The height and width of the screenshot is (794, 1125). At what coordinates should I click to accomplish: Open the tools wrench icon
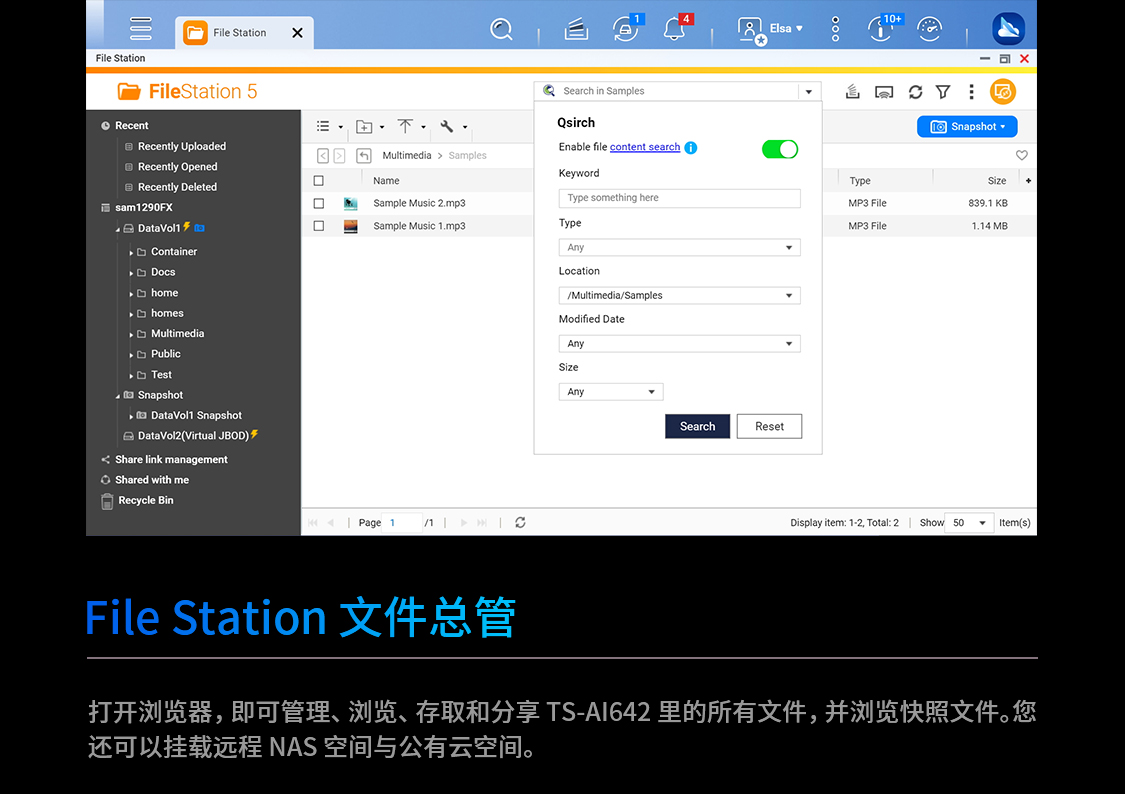447,127
